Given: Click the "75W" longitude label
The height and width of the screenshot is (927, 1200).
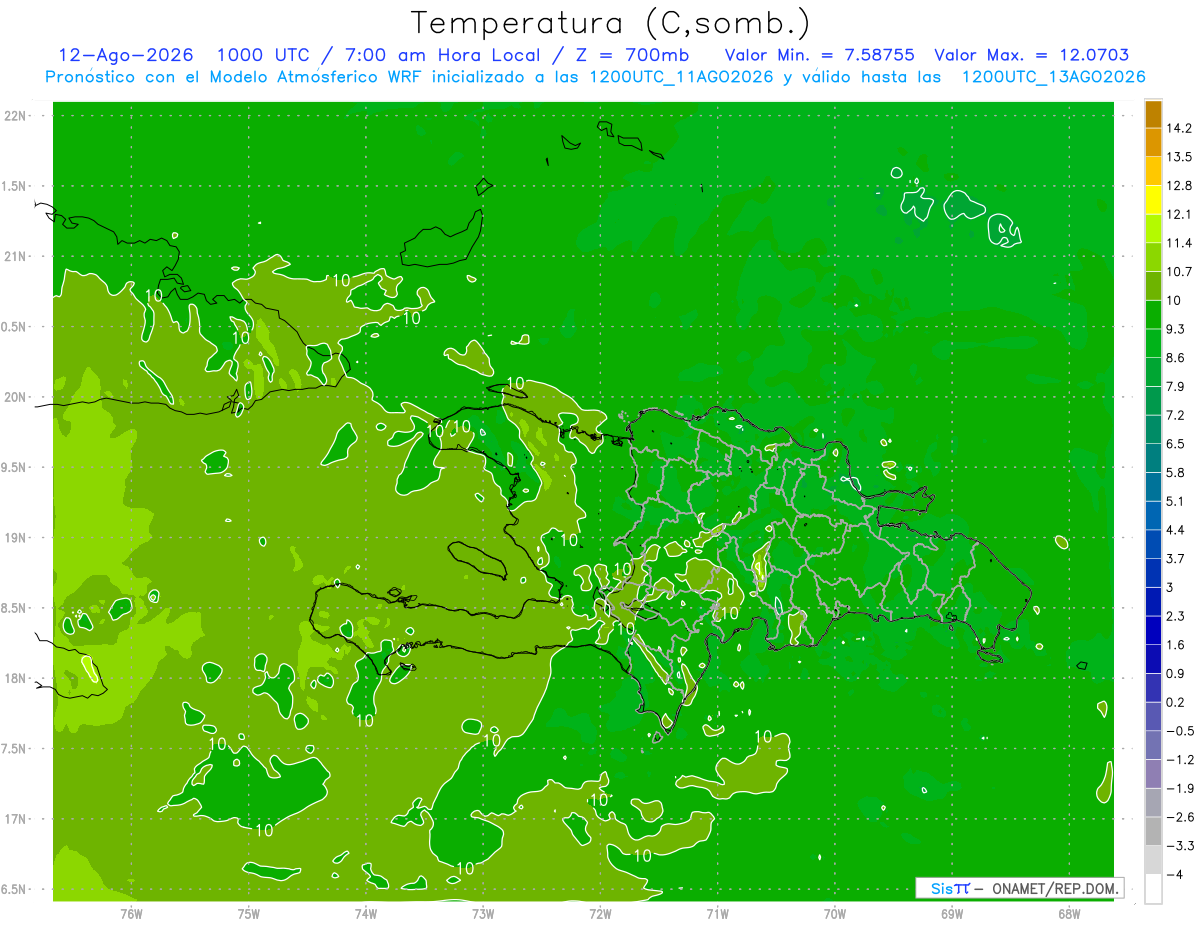Looking at the screenshot, I should tap(249, 913).
